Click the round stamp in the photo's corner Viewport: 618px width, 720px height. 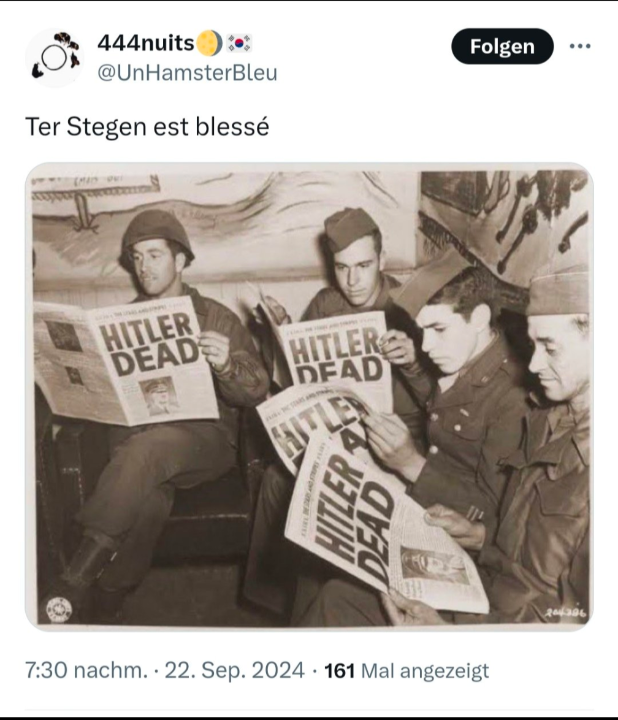pos(59,609)
